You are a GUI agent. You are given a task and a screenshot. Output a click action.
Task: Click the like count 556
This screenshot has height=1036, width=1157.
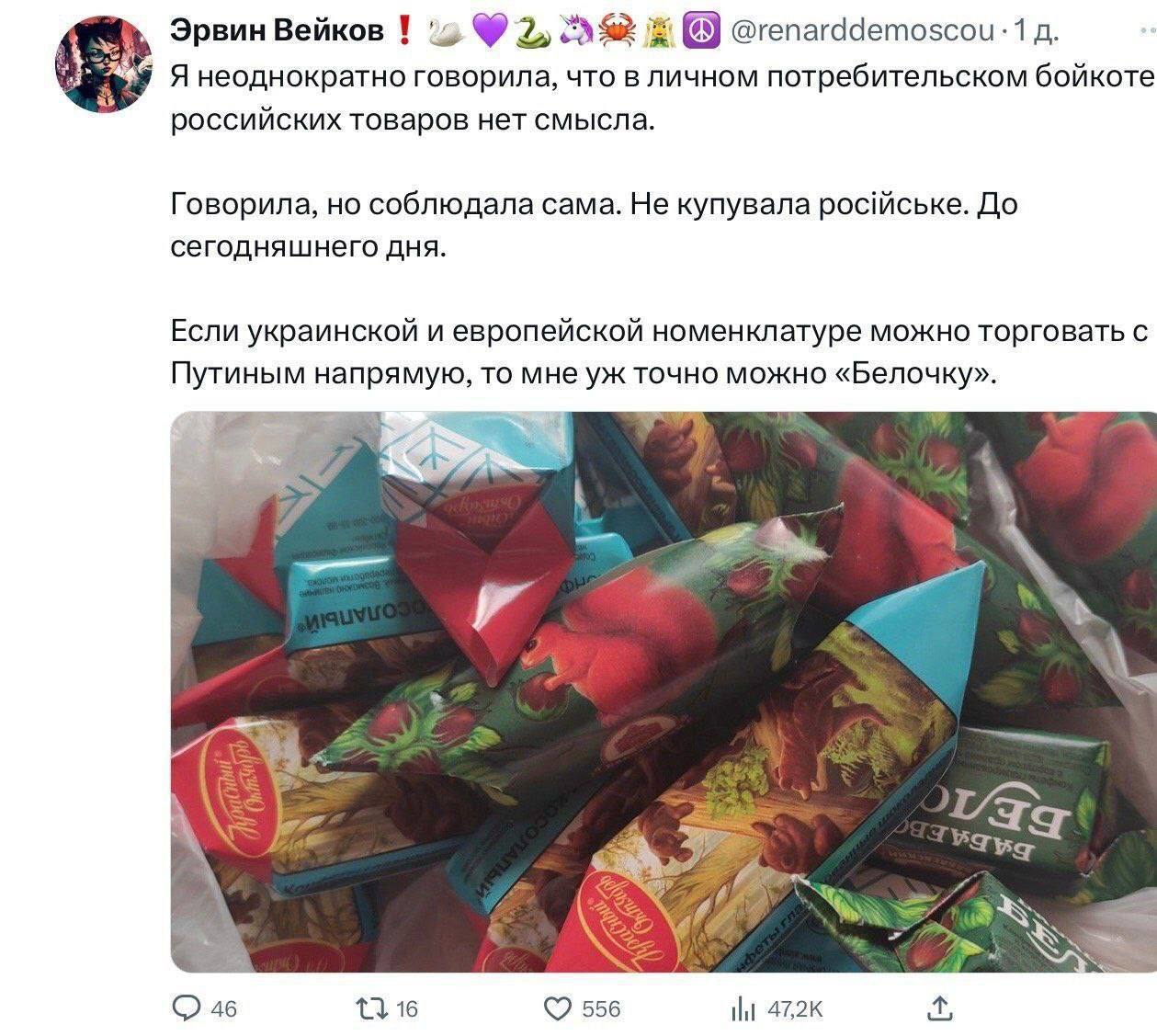click(602, 1009)
